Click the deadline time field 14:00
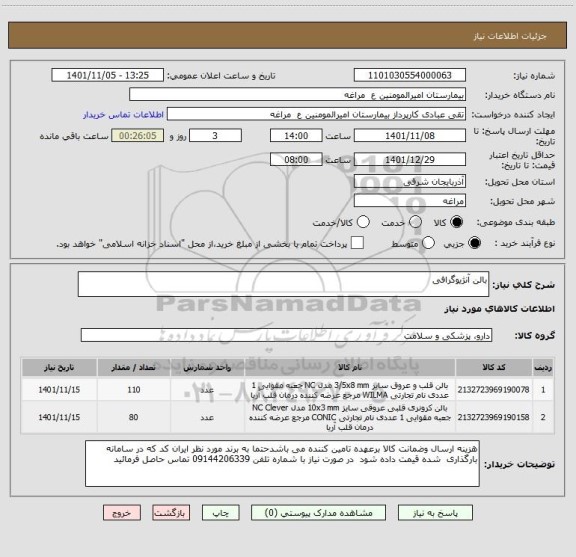 tap(296, 136)
